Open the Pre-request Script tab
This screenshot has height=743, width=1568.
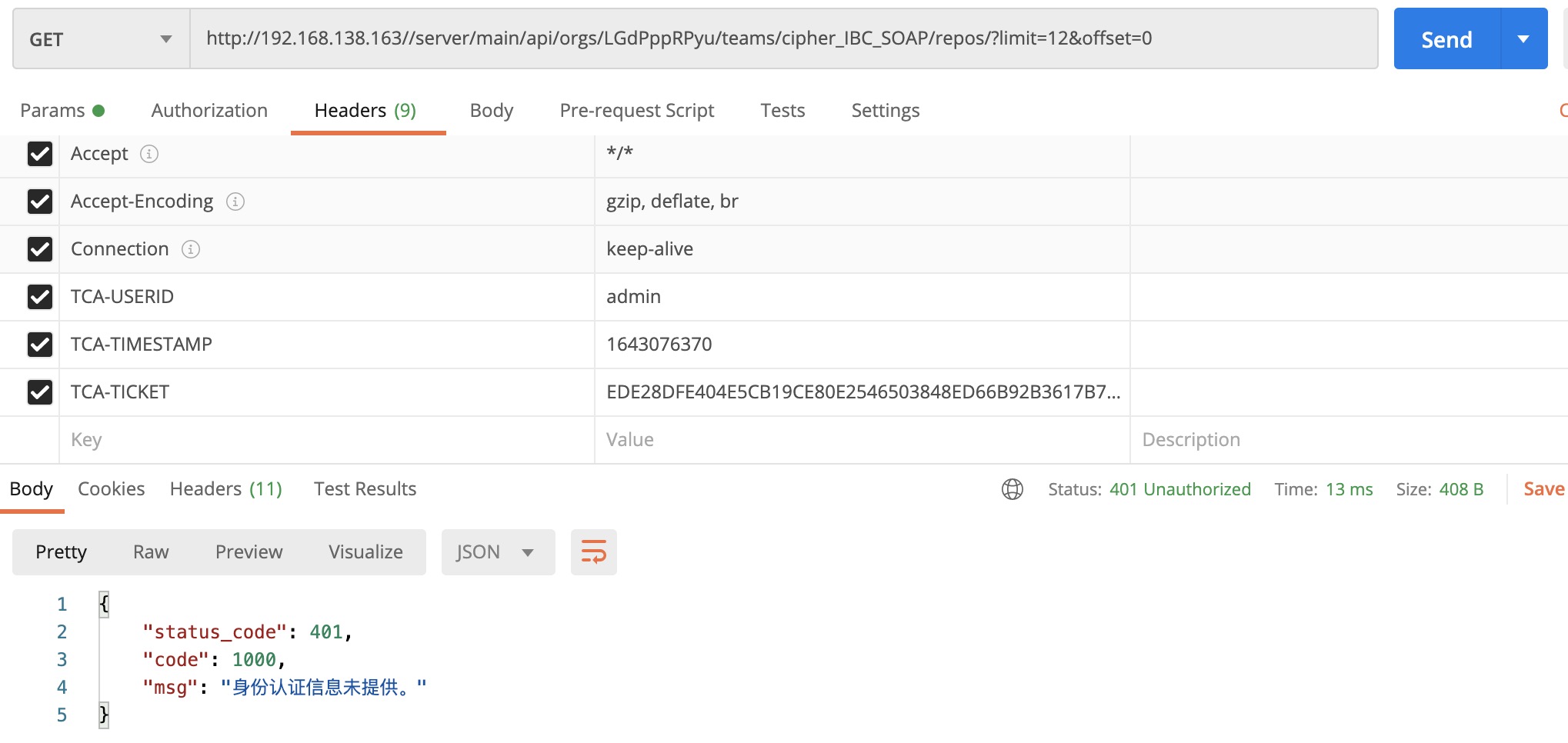point(636,110)
